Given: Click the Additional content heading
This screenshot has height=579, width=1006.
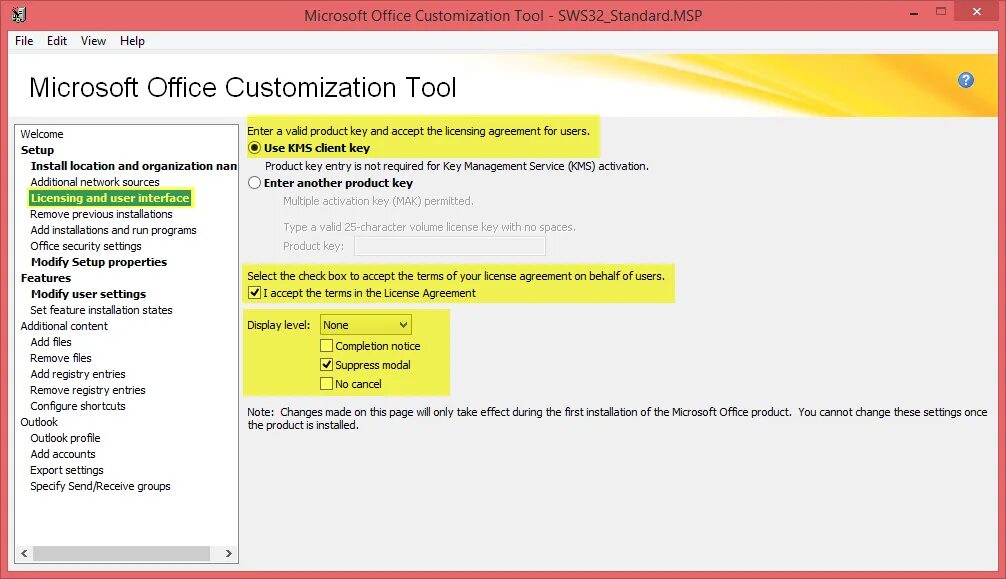Looking at the screenshot, I should (64, 326).
